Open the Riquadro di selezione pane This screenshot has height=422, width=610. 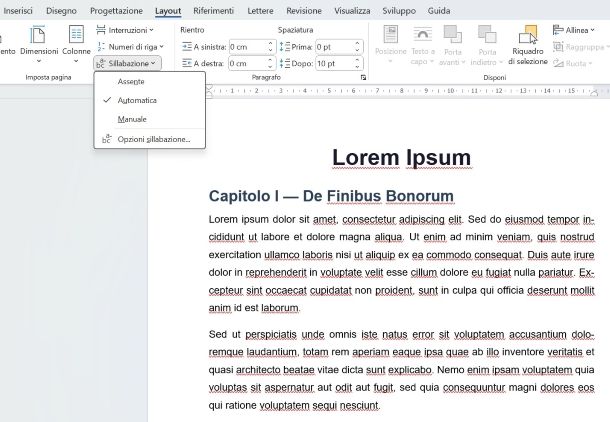tap(528, 45)
